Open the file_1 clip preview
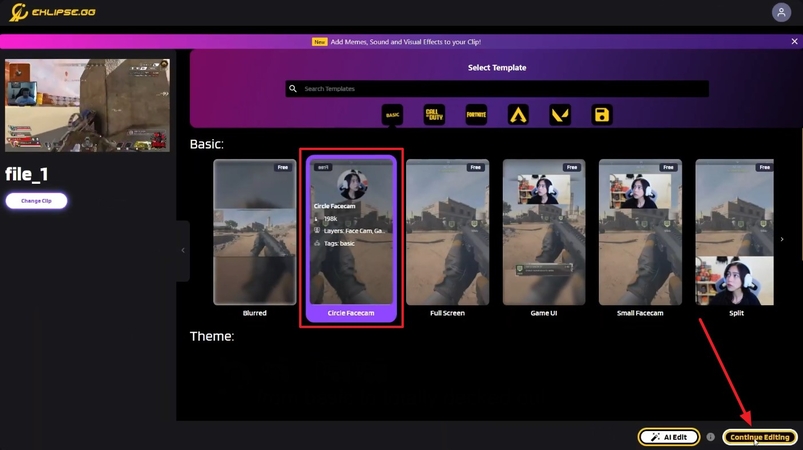This screenshot has width=803, height=450. coord(87,105)
